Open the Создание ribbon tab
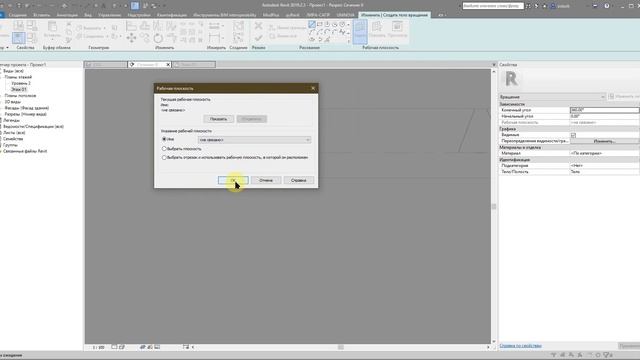This screenshot has height=360, width=640. (x=18, y=15)
